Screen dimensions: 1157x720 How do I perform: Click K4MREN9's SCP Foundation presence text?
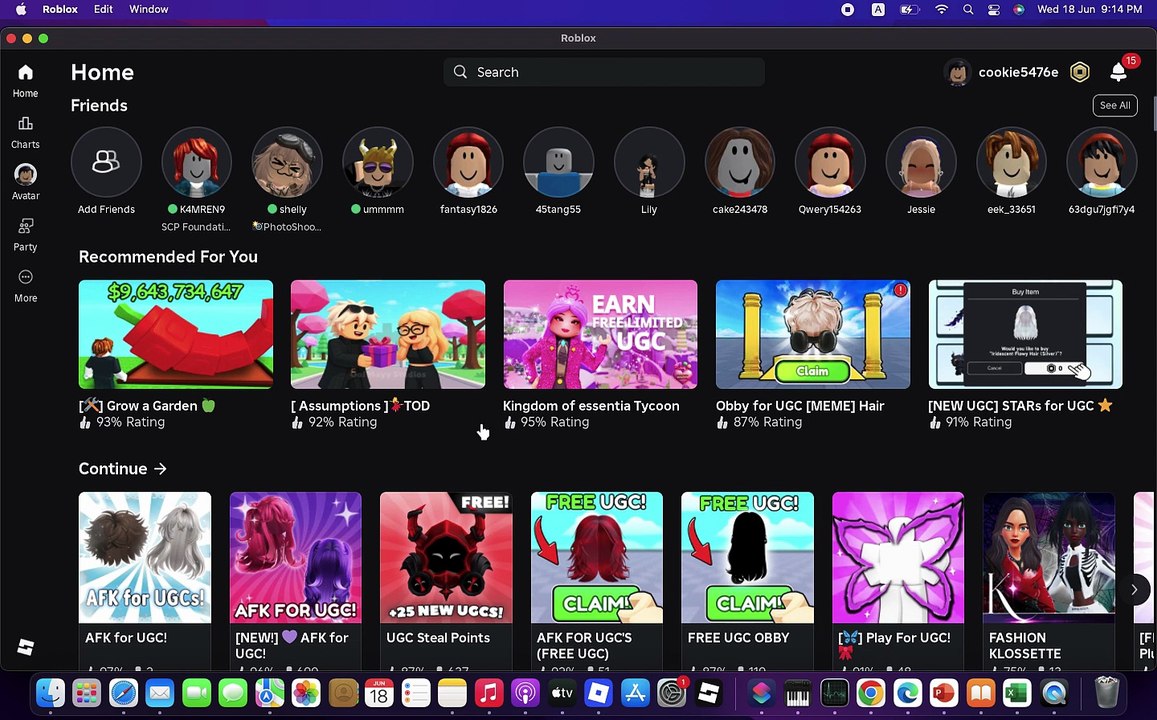[196, 226]
